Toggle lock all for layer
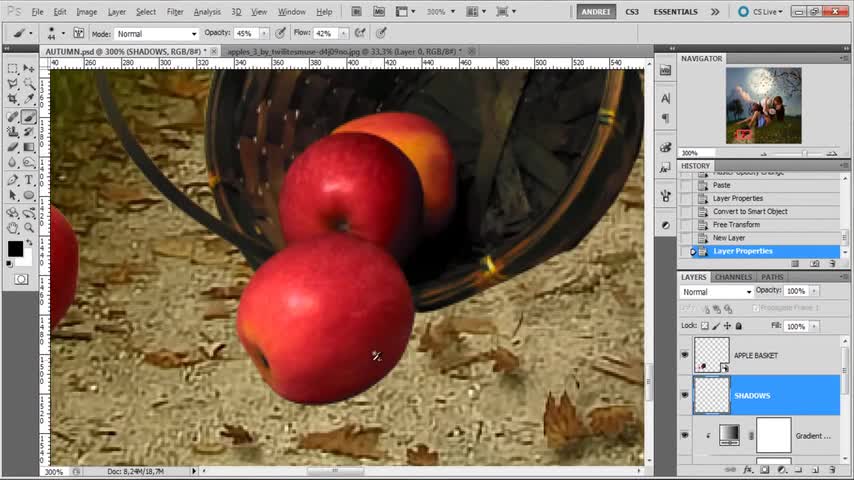 pos(739,326)
